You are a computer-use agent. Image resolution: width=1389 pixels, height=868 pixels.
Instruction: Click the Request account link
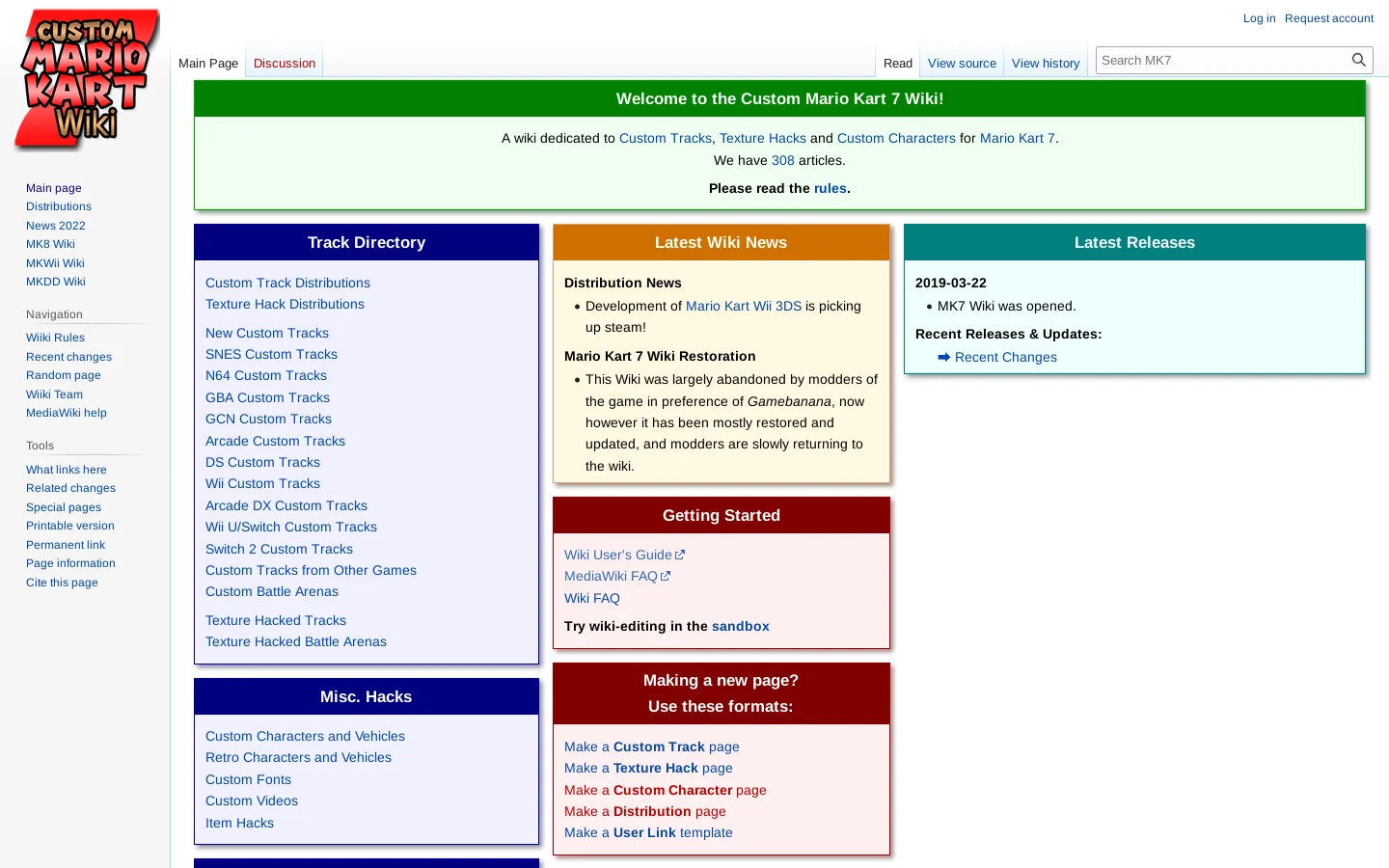coord(1328,18)
